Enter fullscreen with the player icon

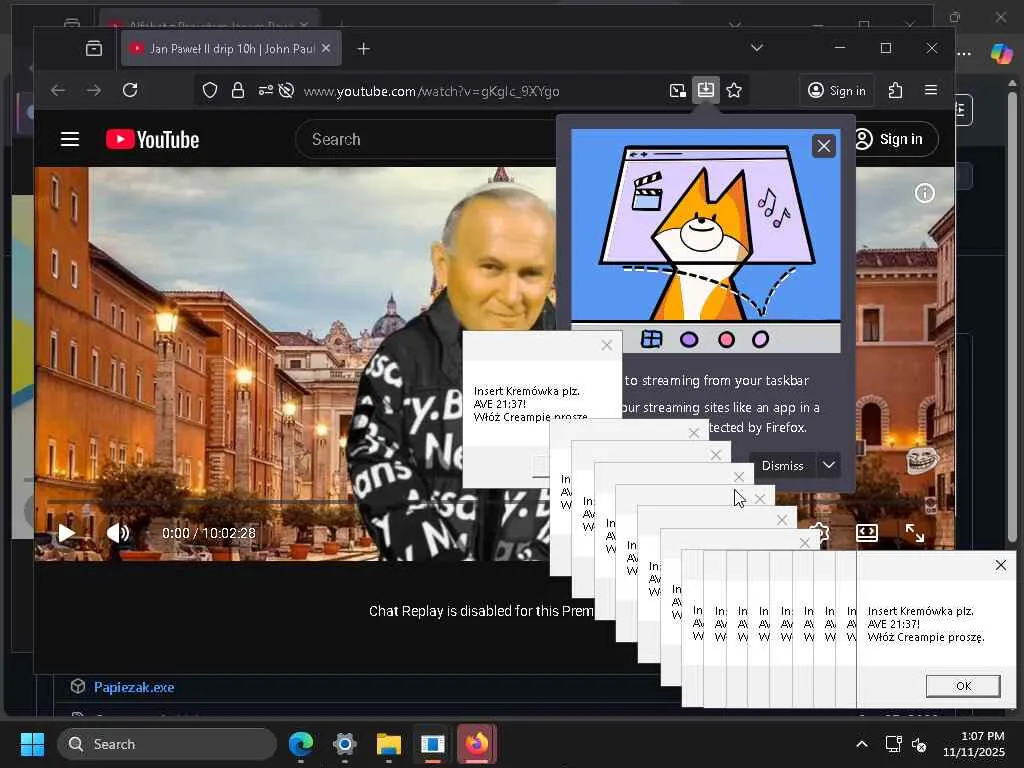[x=915, y=533]
